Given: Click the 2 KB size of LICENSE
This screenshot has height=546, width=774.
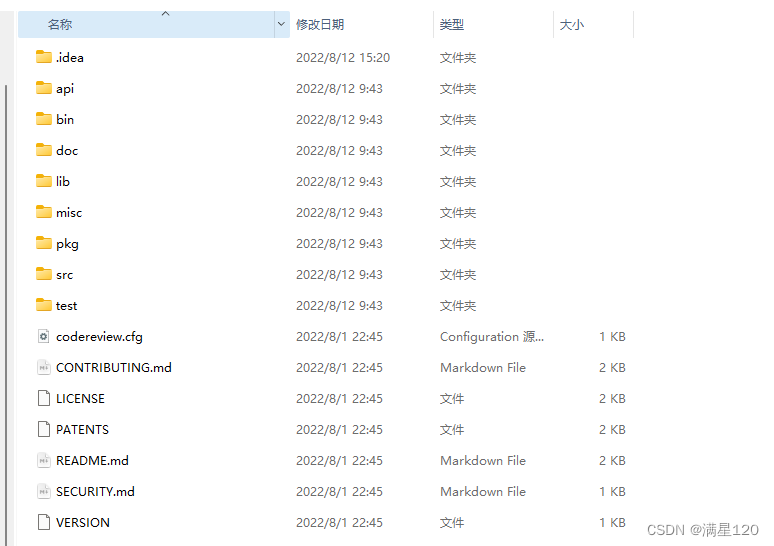Looking at the screenshot, I should pos(612,399).
